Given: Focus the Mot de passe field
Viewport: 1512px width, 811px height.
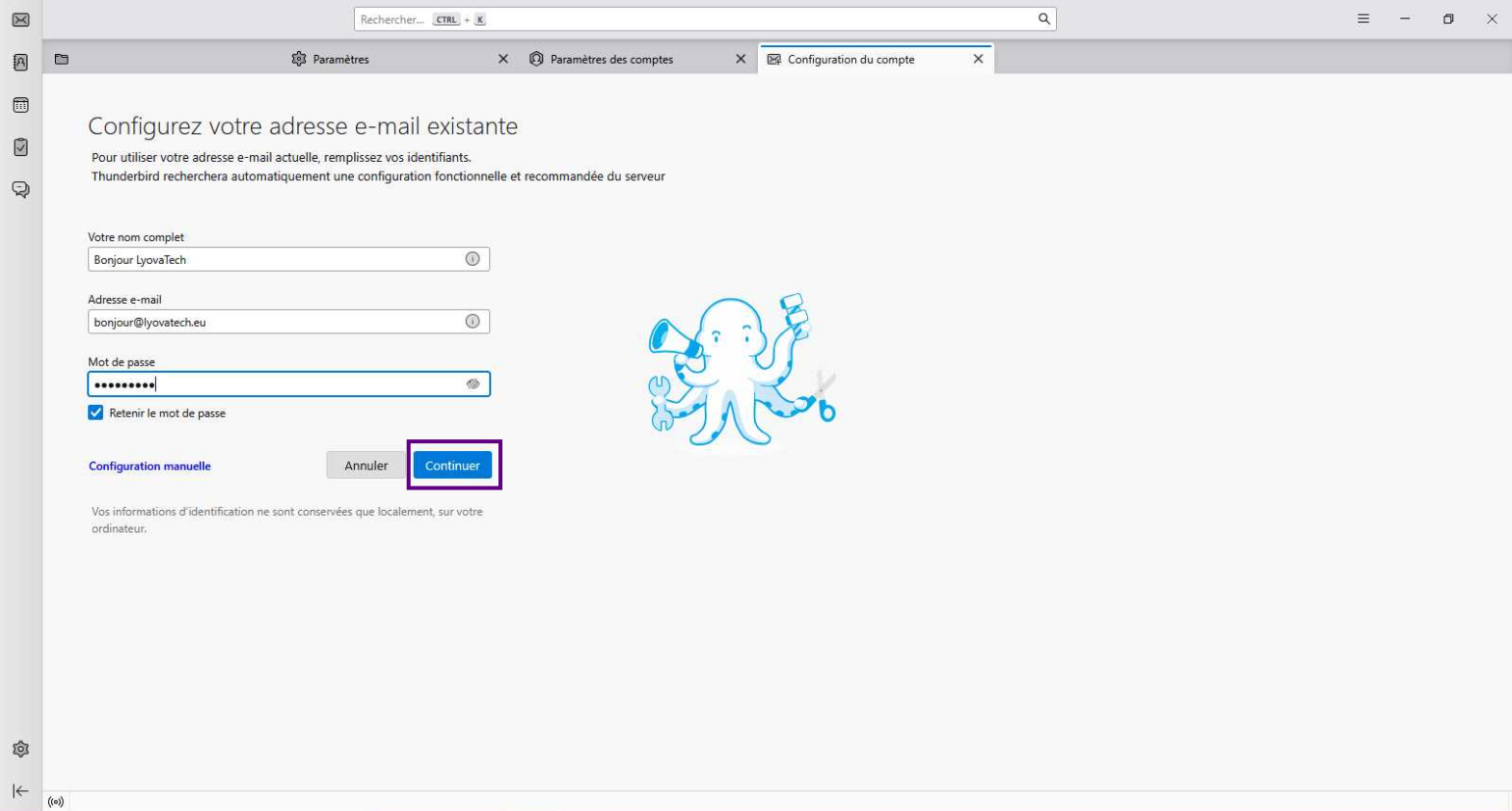Looking at the screenshot, I should pyautogui.click(x=288, y=384).
